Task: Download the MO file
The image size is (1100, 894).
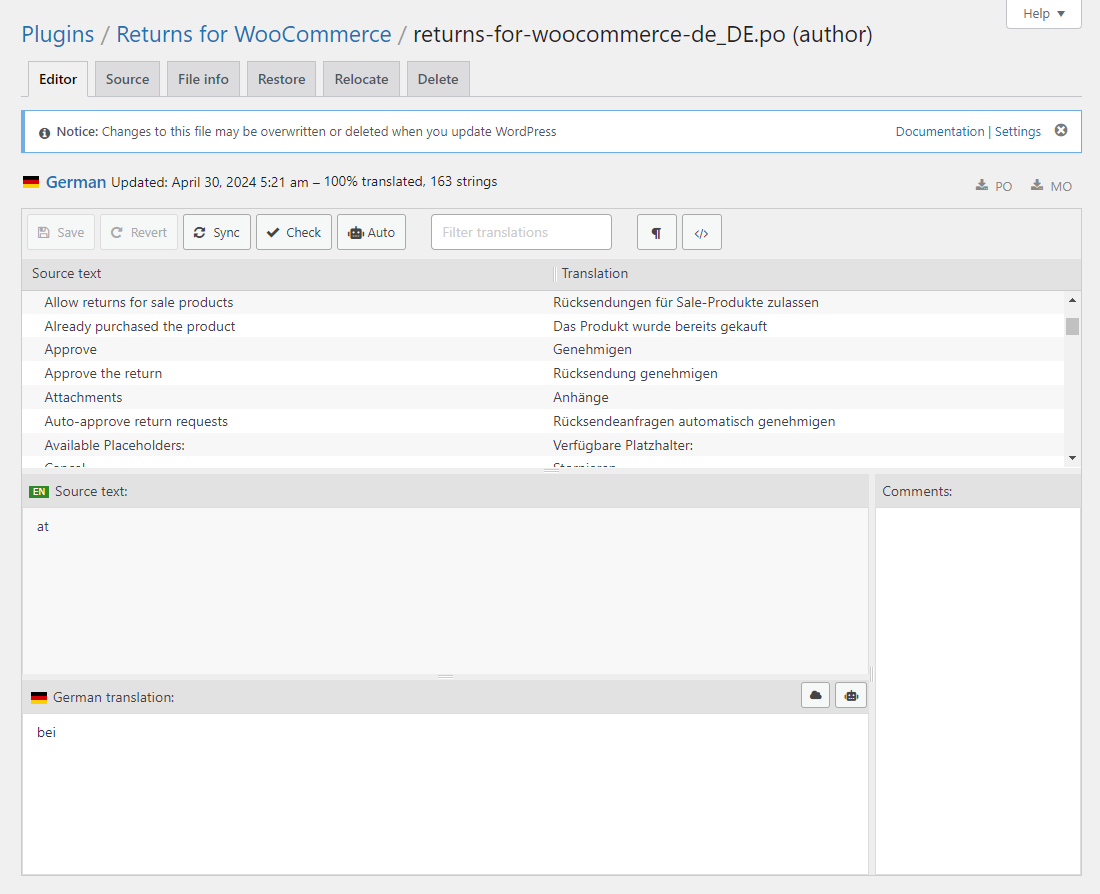Action: coord(1051,186)
